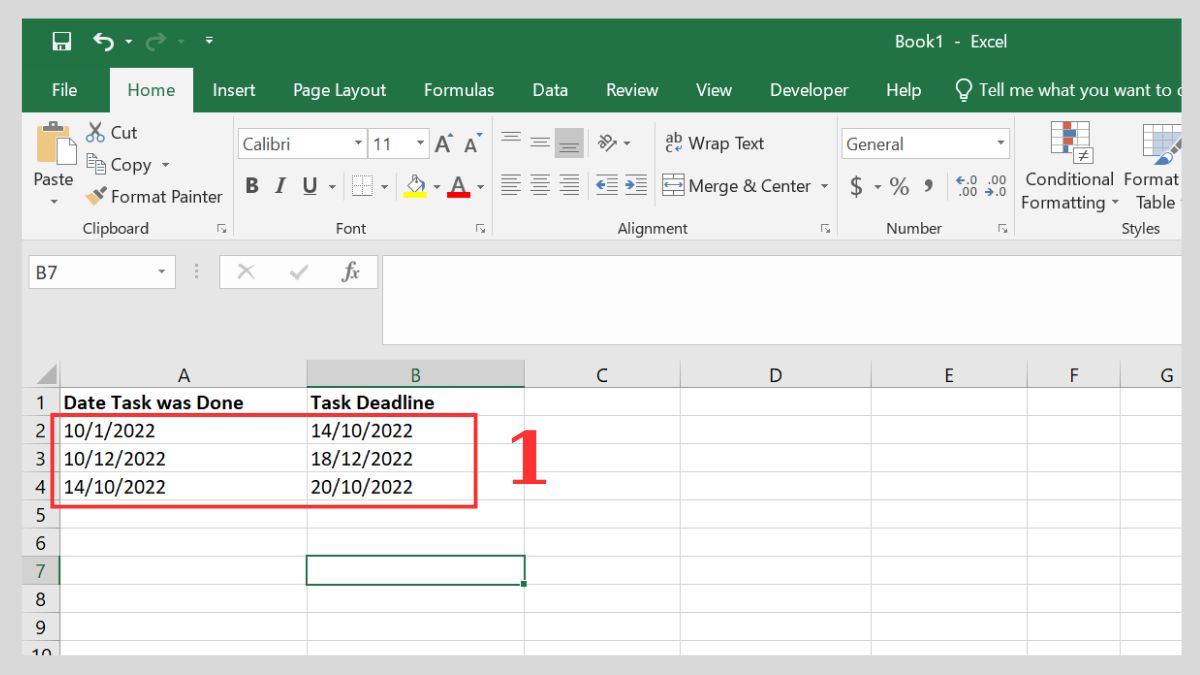1200x675 pixels.
Task: Open the font size dropdown
Action: [x=420, y=143]
